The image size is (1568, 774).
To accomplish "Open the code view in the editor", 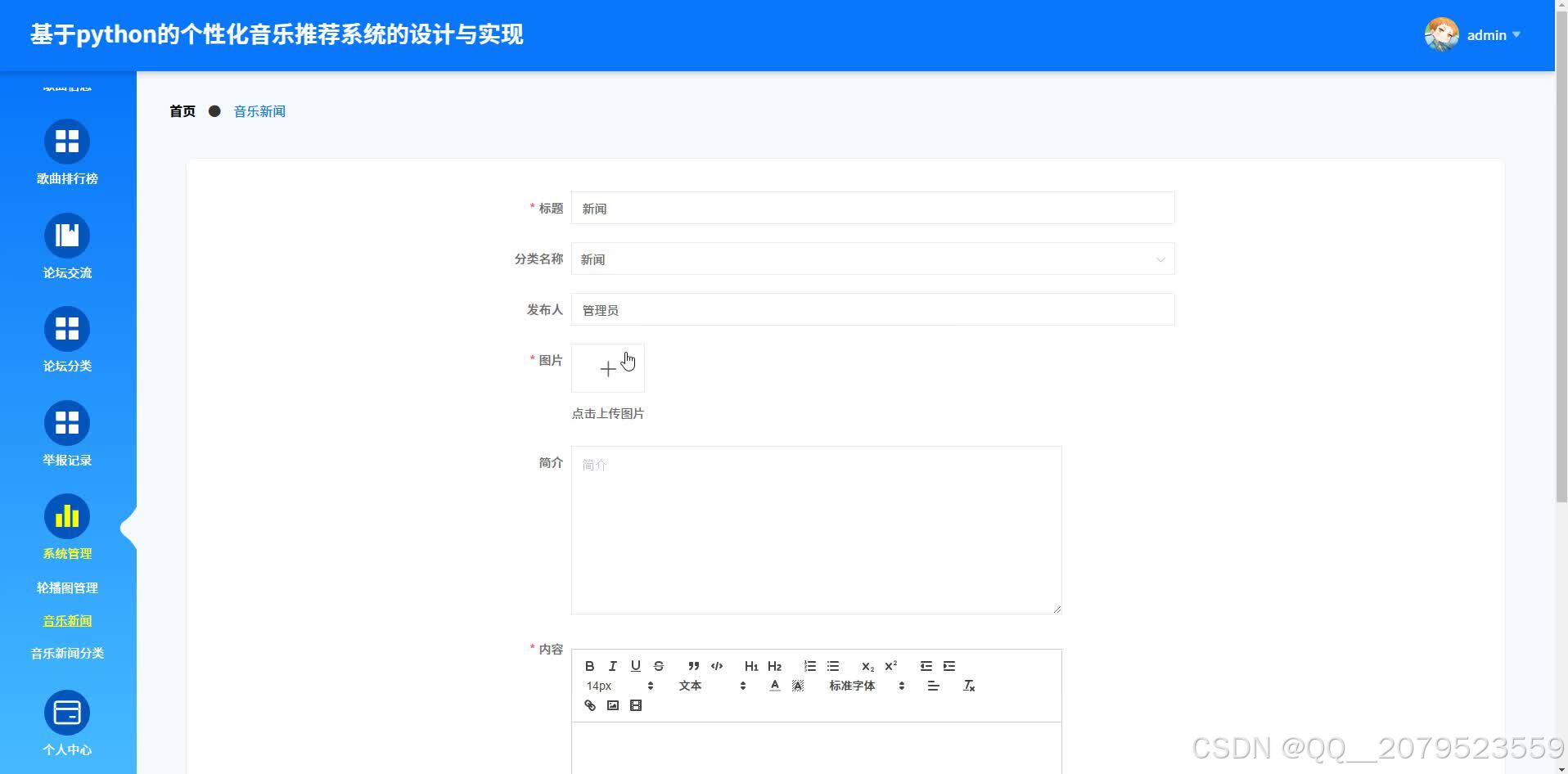I will [x=715, y=666].
